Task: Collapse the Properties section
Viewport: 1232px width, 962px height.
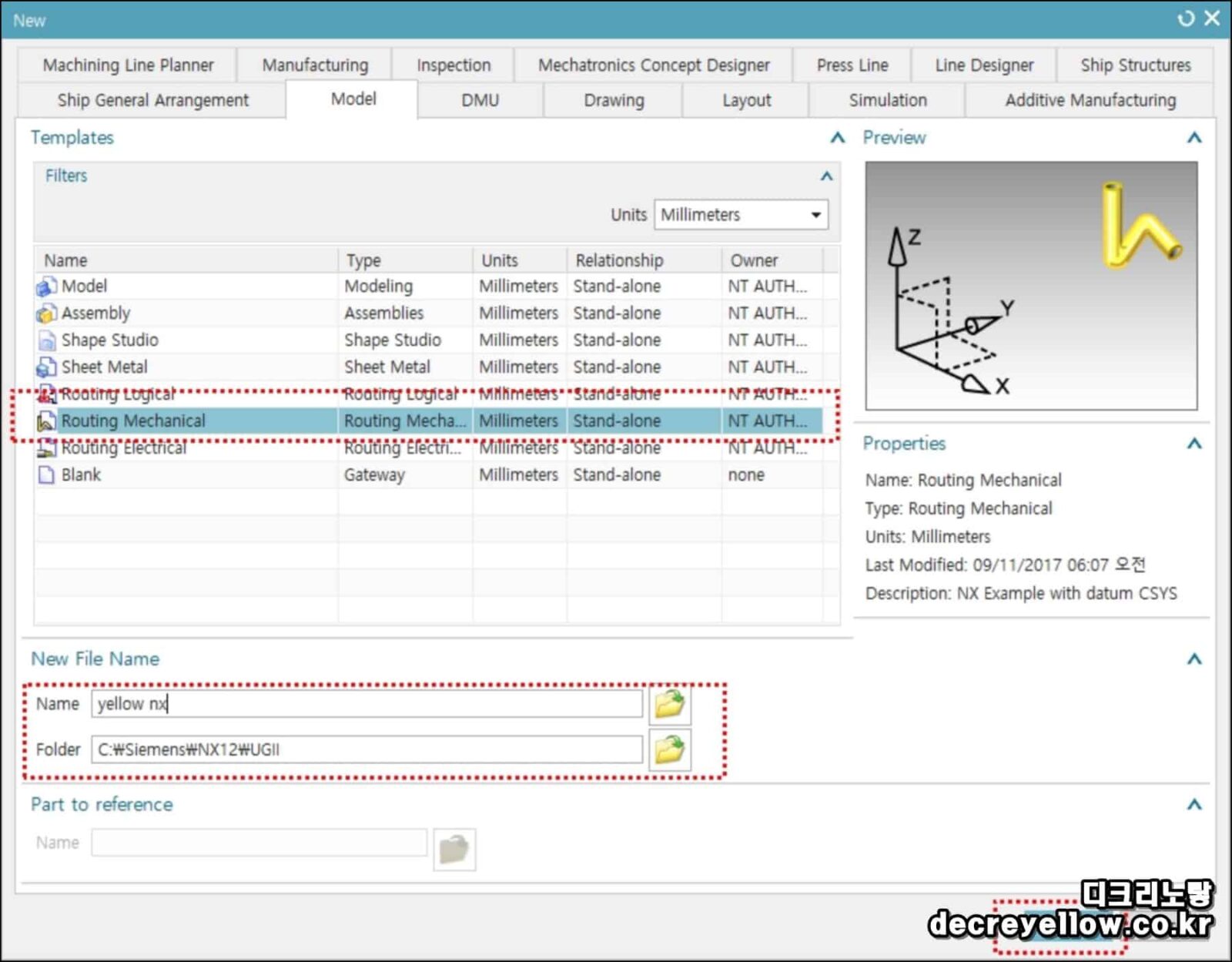Action: click(x=1194, y=444)
